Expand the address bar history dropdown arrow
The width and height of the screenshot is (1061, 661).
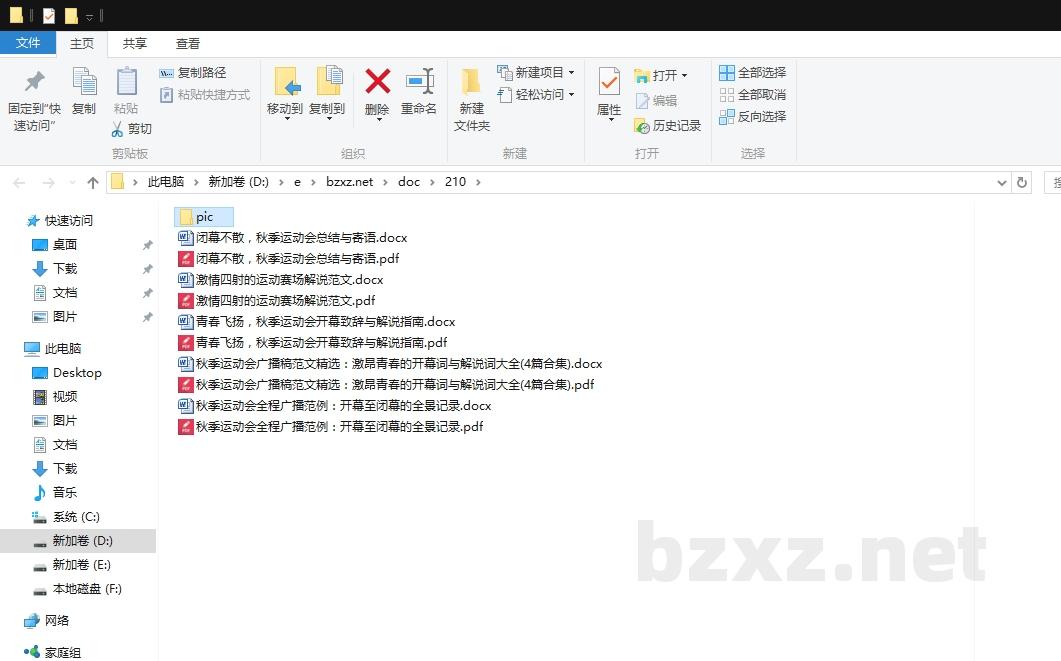click(1002, 183)
